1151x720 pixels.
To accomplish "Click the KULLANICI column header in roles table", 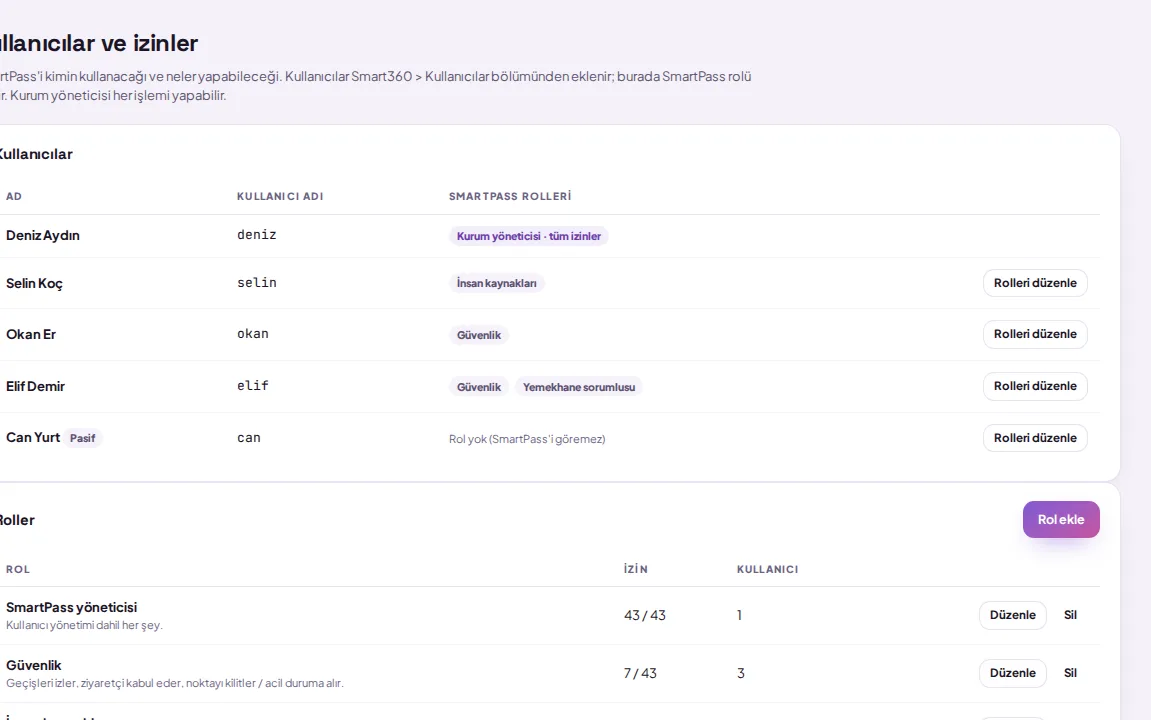I will click(767, 569).
